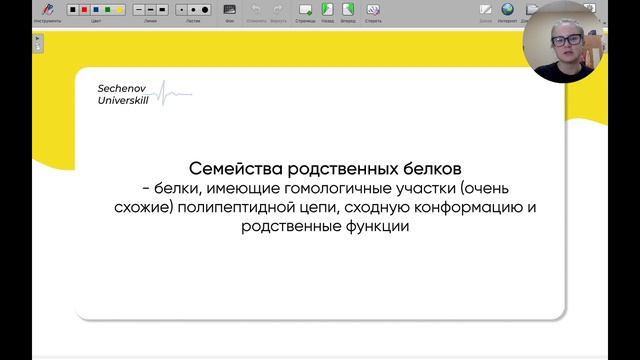Select the red pen color
640x360 pixels.
tap(84, 9)
